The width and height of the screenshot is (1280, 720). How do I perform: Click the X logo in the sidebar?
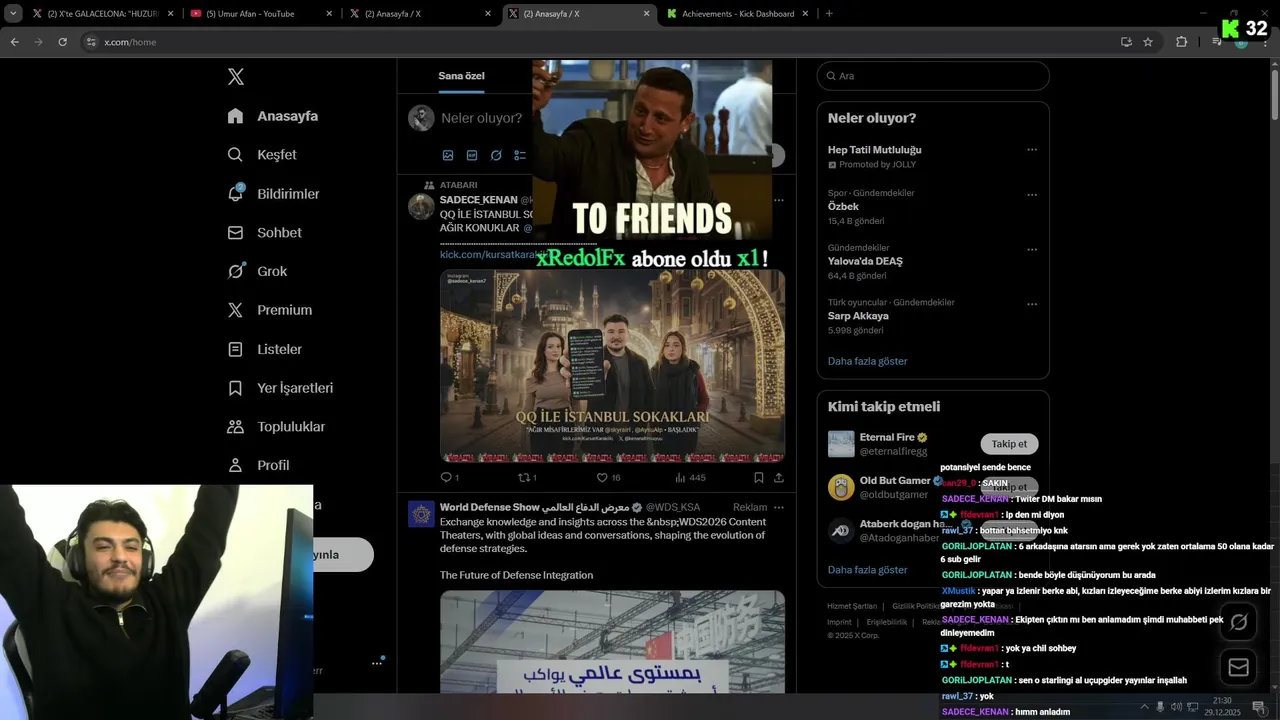click(x=235, y=77)
